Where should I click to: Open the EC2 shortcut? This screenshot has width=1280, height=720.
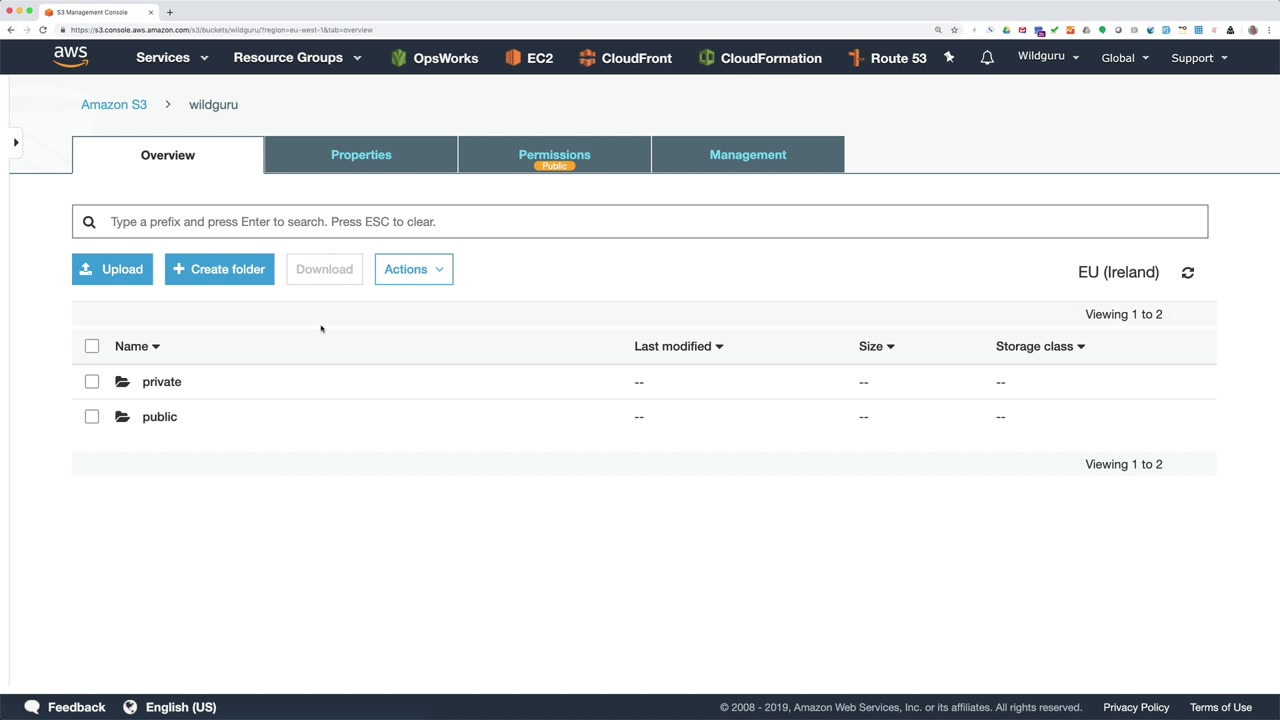[529, 58]
